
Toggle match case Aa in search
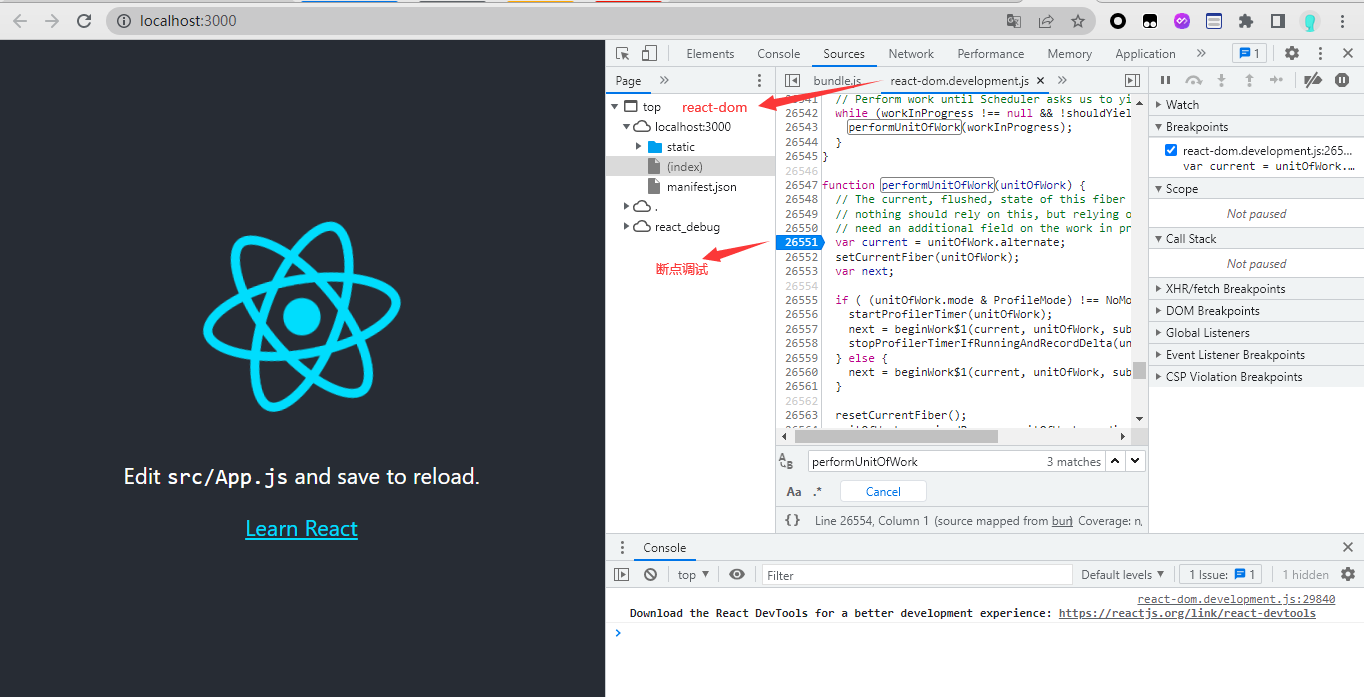pos(794,491)
